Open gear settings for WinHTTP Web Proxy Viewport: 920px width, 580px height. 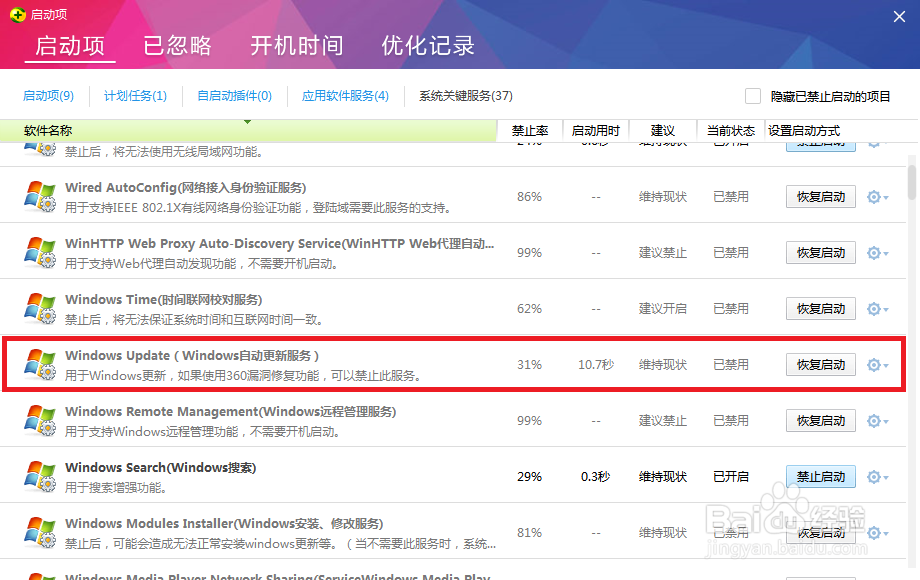[877, 253]
